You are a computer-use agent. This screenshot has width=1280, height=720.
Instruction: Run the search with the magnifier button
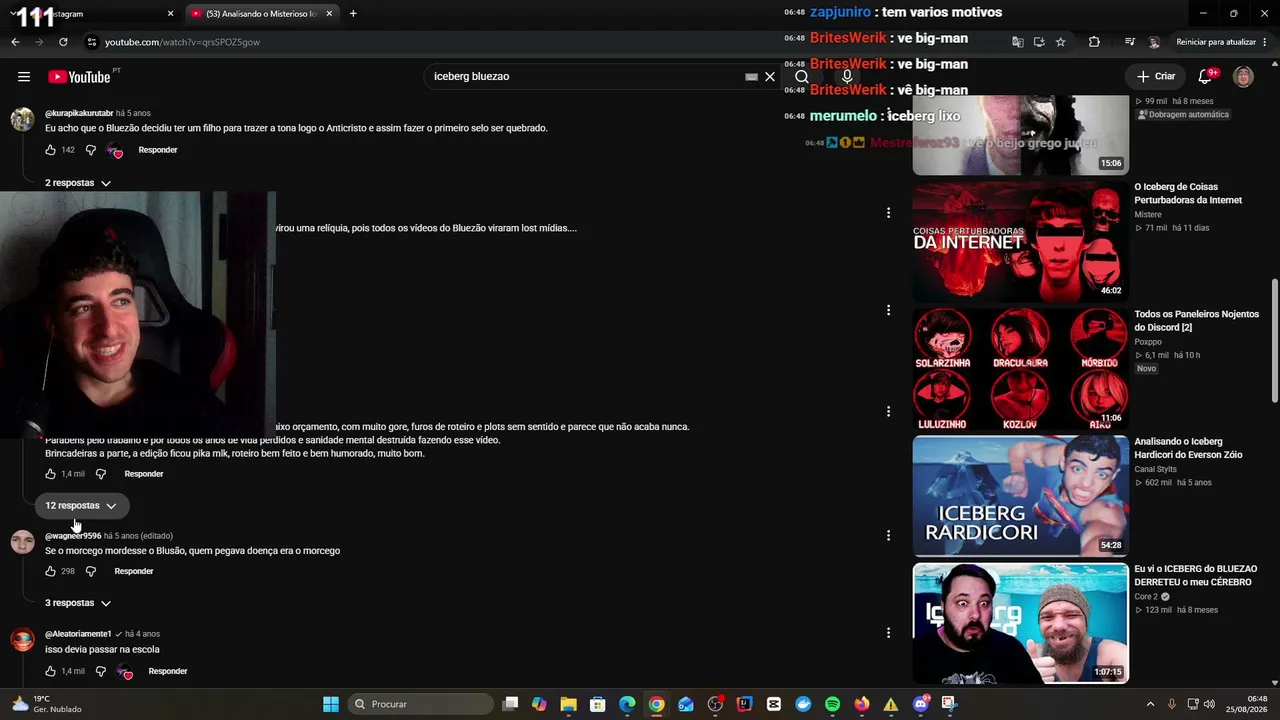(x=802, y=77)
